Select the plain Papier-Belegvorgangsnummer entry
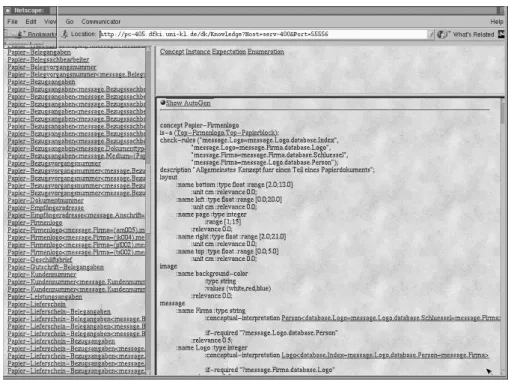Viewport: 511px width, 384px height. (52, 67)
